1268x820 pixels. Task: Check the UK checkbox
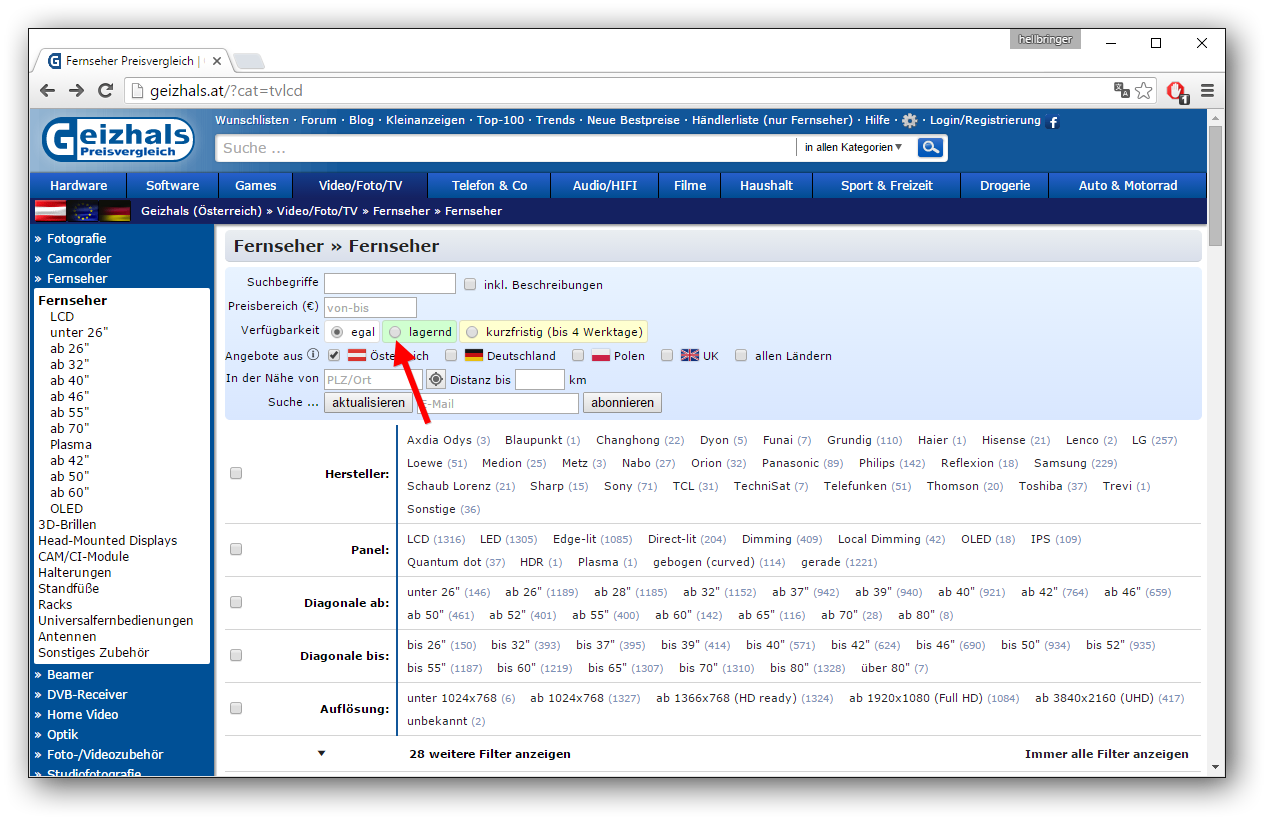pos(667,355)
